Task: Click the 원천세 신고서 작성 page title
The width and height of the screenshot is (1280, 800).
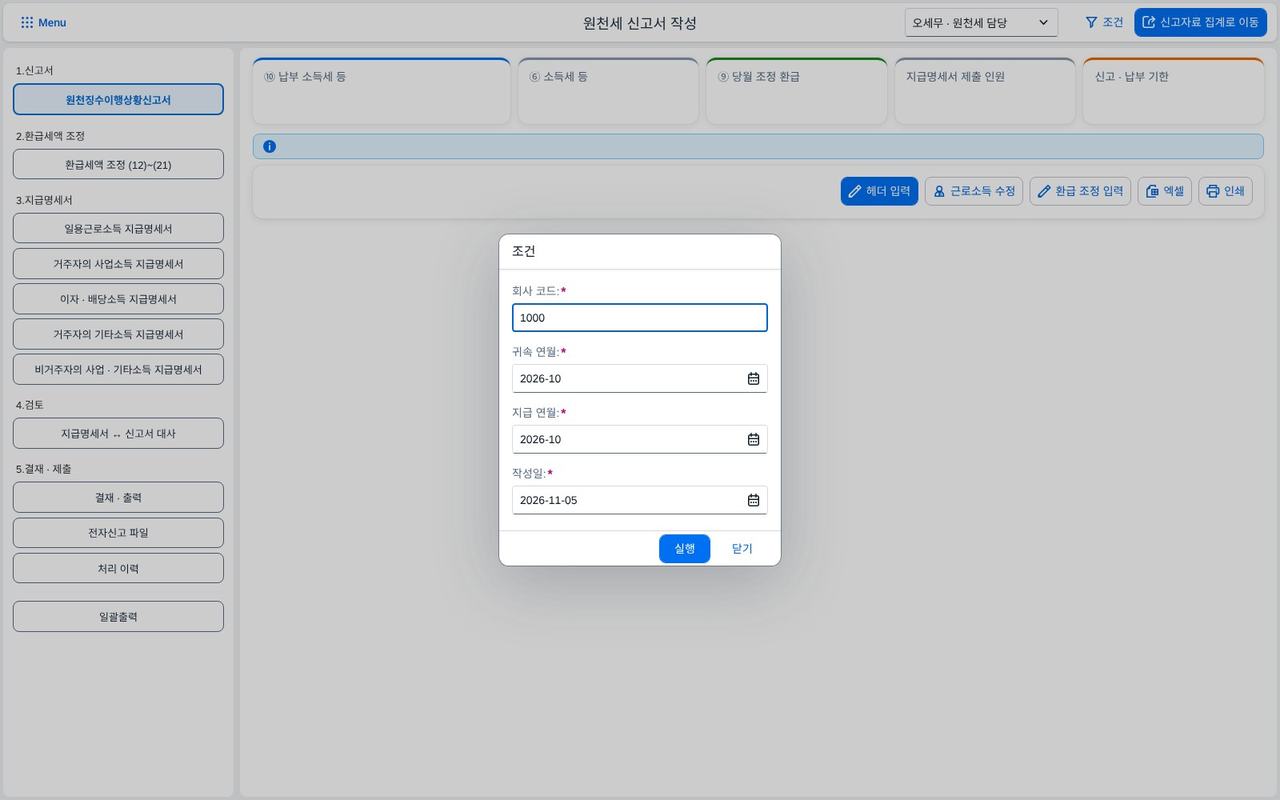Action: [x=640, y=23]
